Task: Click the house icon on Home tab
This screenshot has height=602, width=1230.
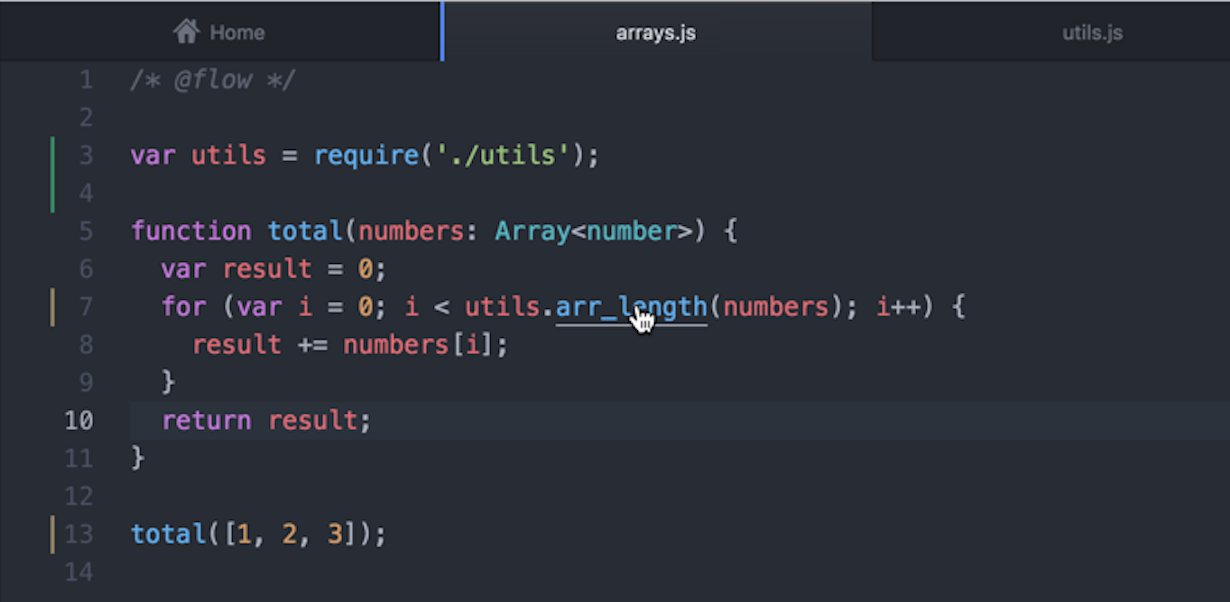Action: click(x=186, y=32)
